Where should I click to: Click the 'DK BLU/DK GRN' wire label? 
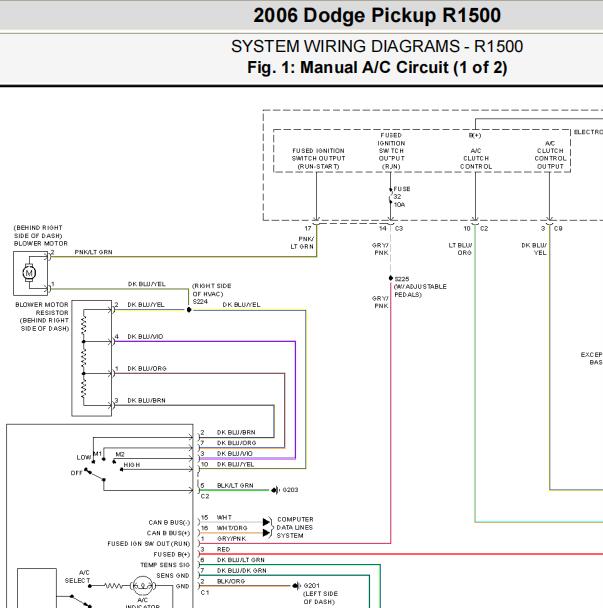[x=242, y=570]
